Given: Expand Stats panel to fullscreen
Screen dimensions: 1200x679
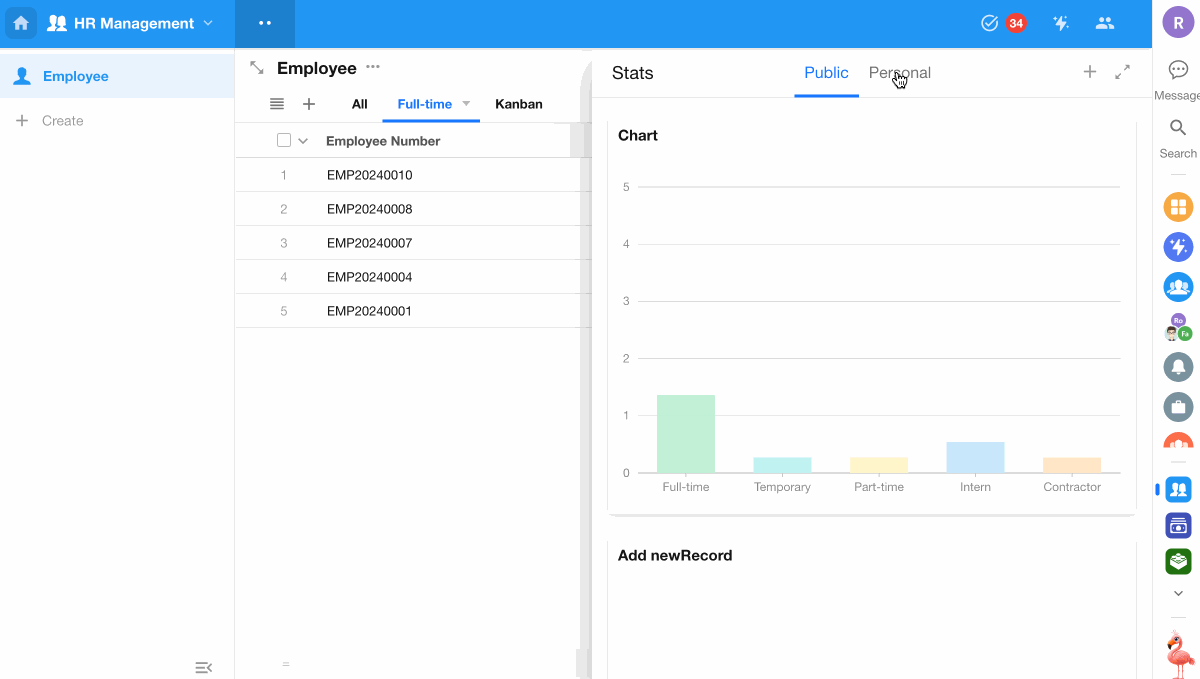Looking at the screenshot, I should click(1122, 72).
